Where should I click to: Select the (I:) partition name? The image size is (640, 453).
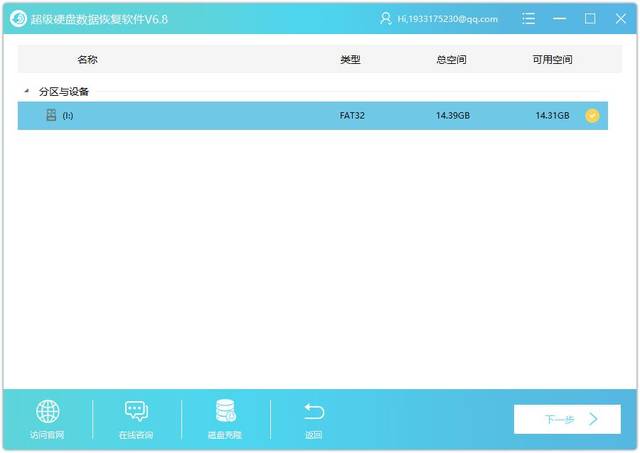pos(68,115)
